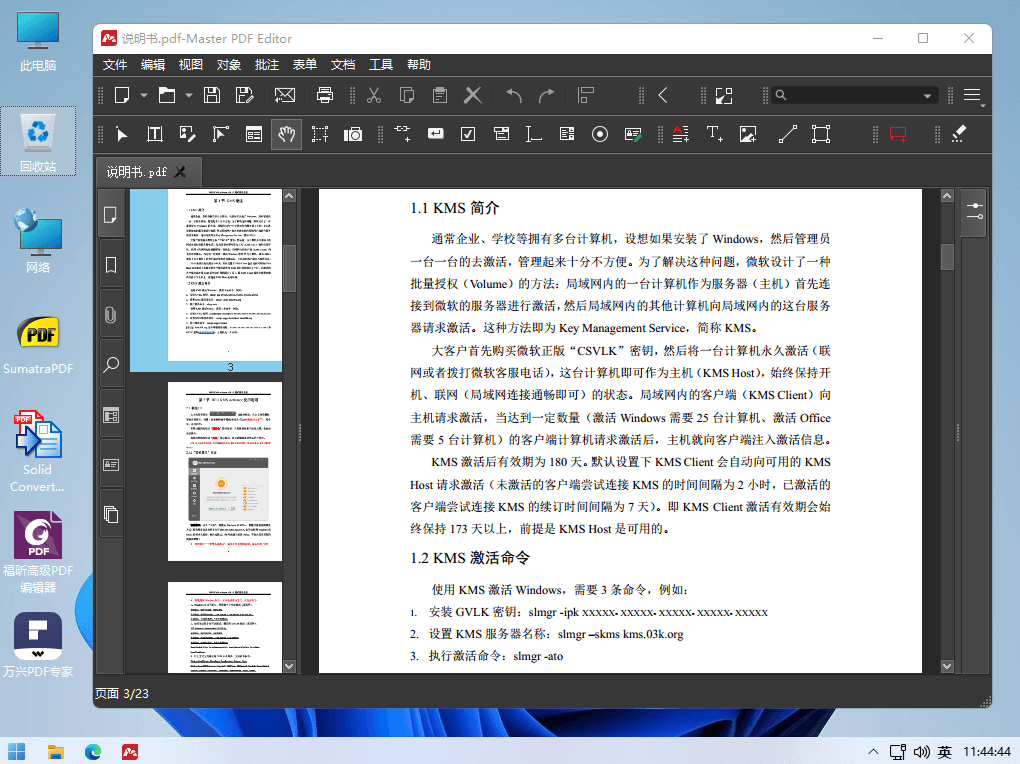Insert a text field form control
Screen dimensions: 1020x764
[533, 134]
